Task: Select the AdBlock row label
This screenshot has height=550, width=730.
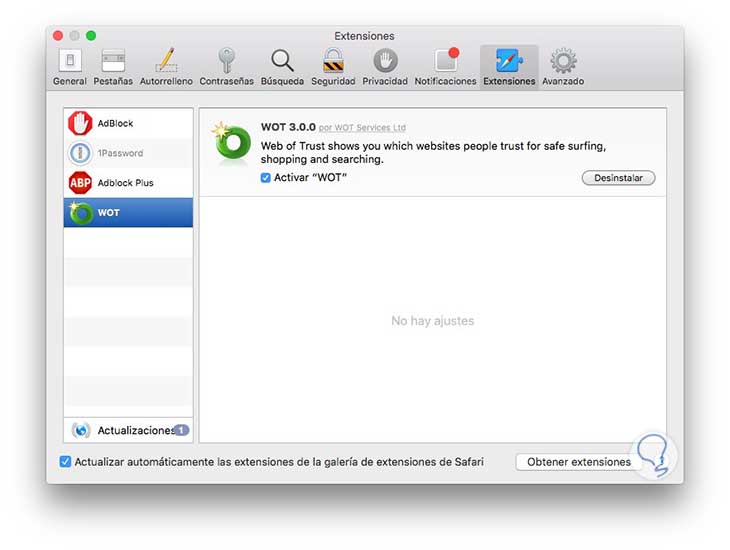Action: (x=115, y=123)
